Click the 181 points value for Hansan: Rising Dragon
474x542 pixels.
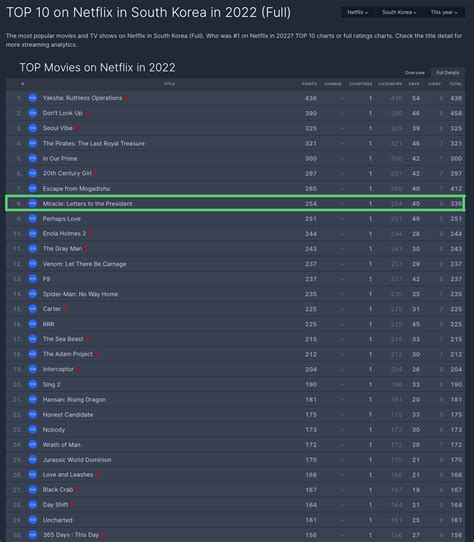[311, 400]
